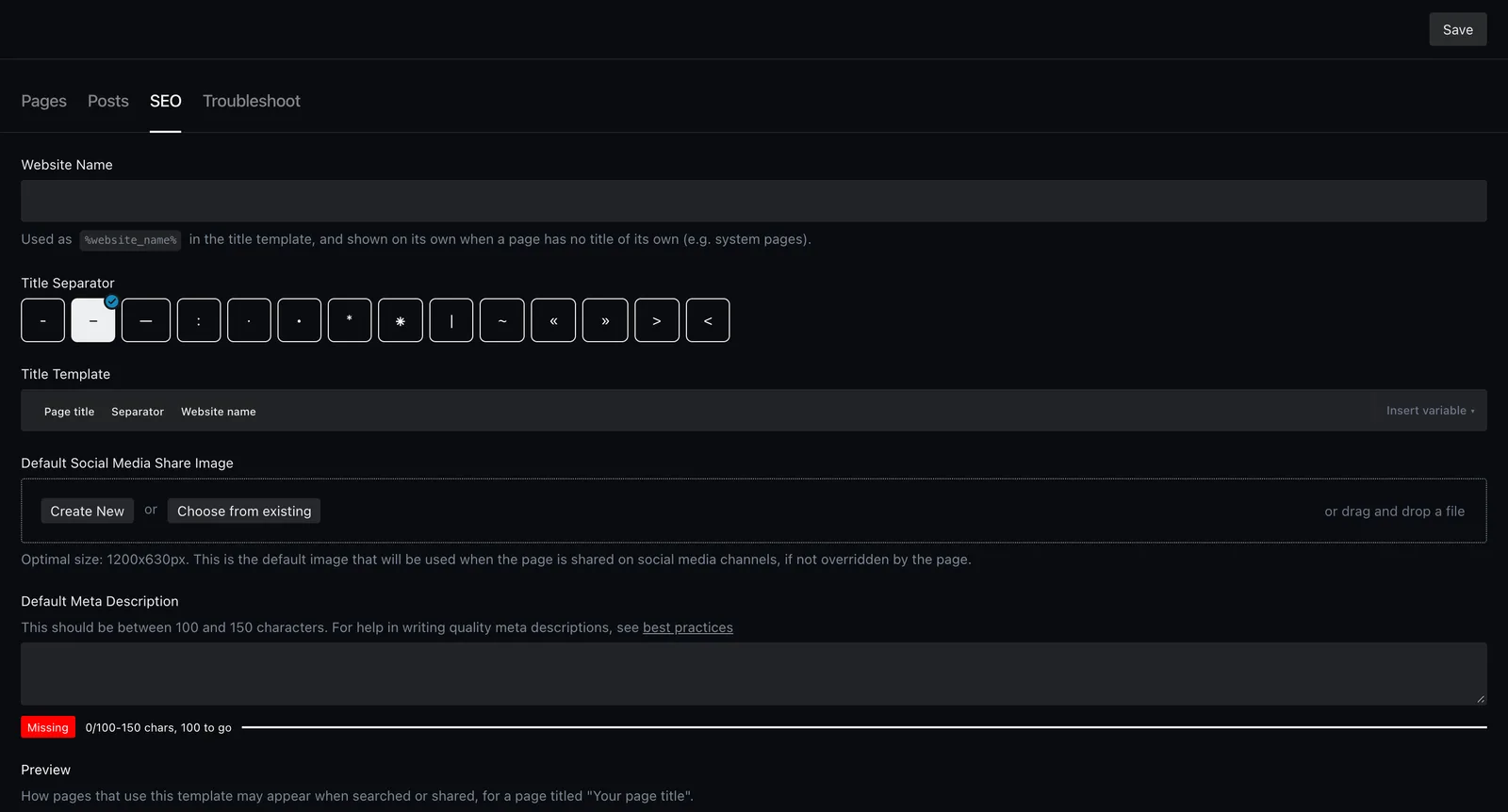Screen dimensions: 1508x812
Task: Open the best practices link
Action: pyautogui.click(x=688, y=627)
